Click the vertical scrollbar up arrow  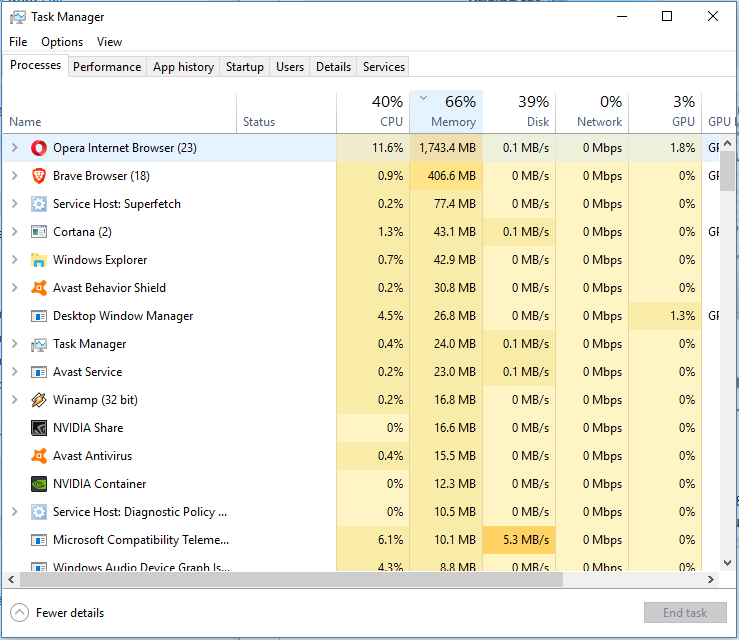727,143
